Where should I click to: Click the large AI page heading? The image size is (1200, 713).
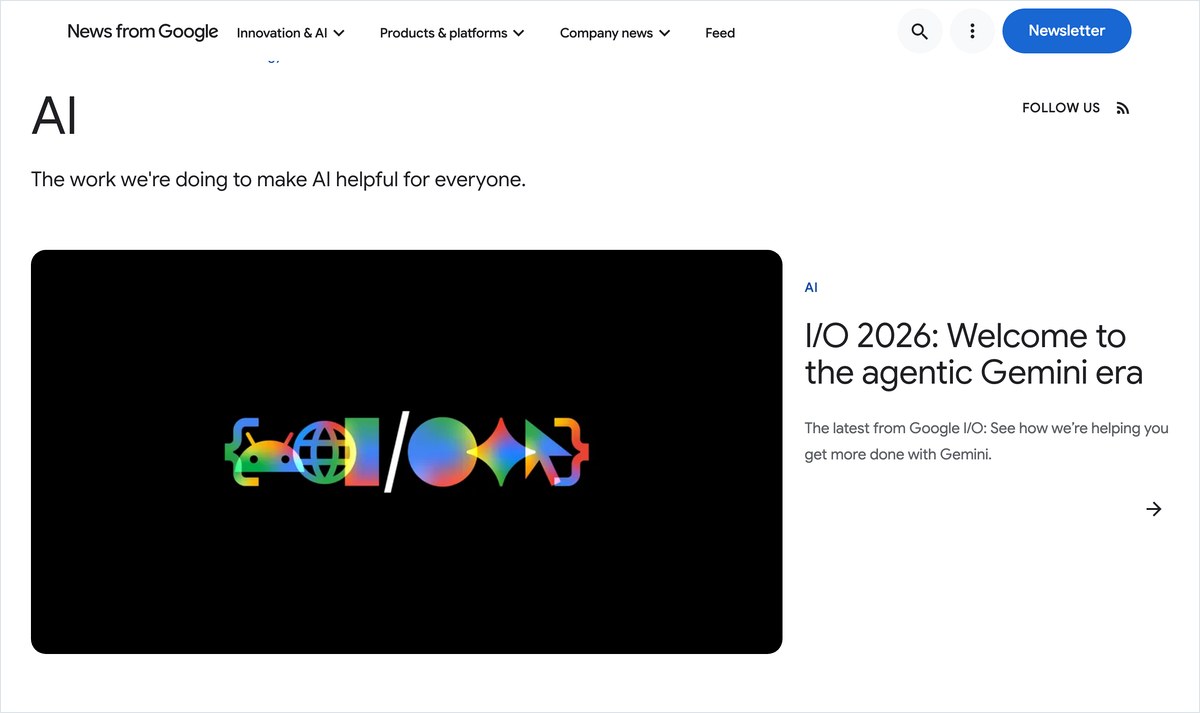[x=55, y=116]
